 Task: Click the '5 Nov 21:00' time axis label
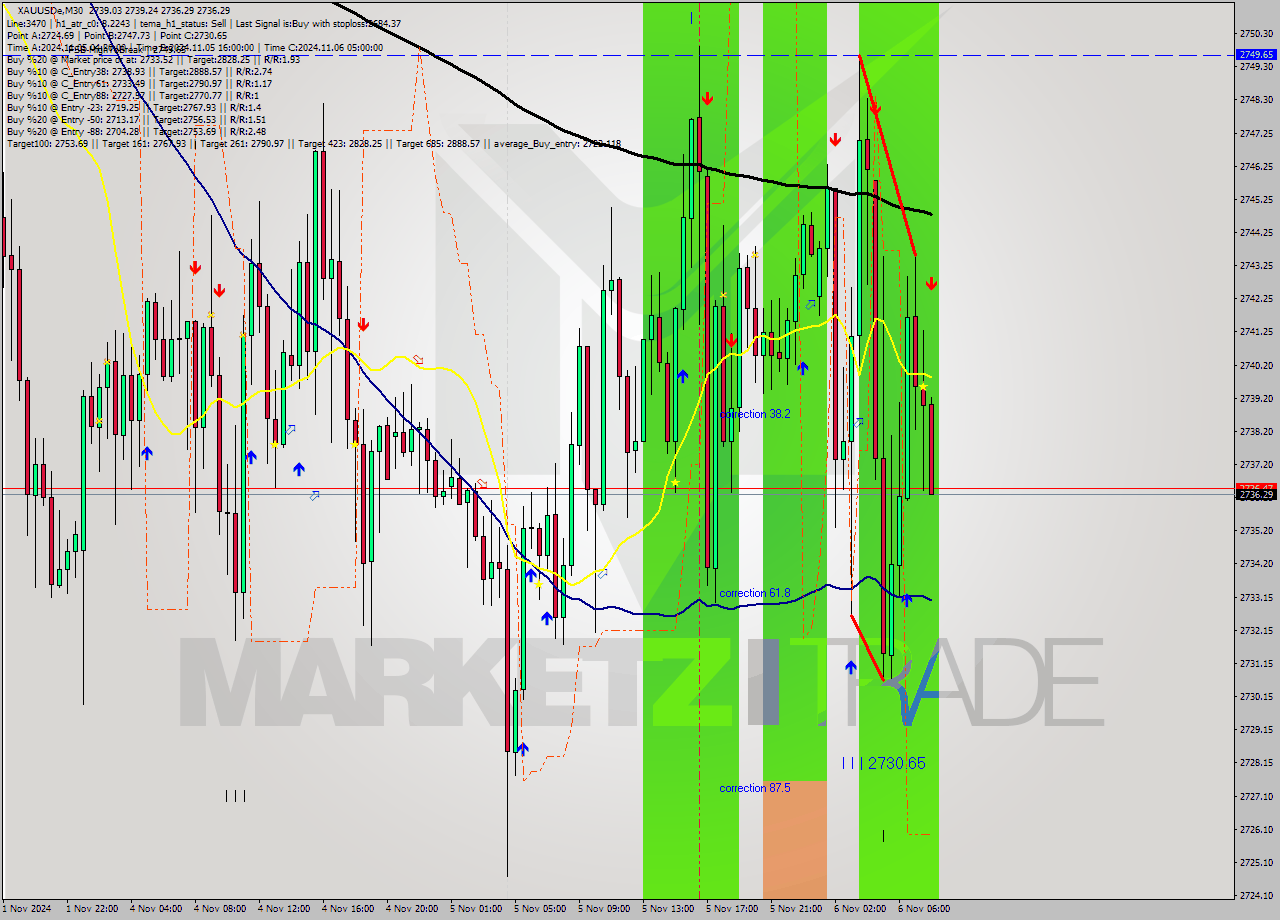pos(796,909)
